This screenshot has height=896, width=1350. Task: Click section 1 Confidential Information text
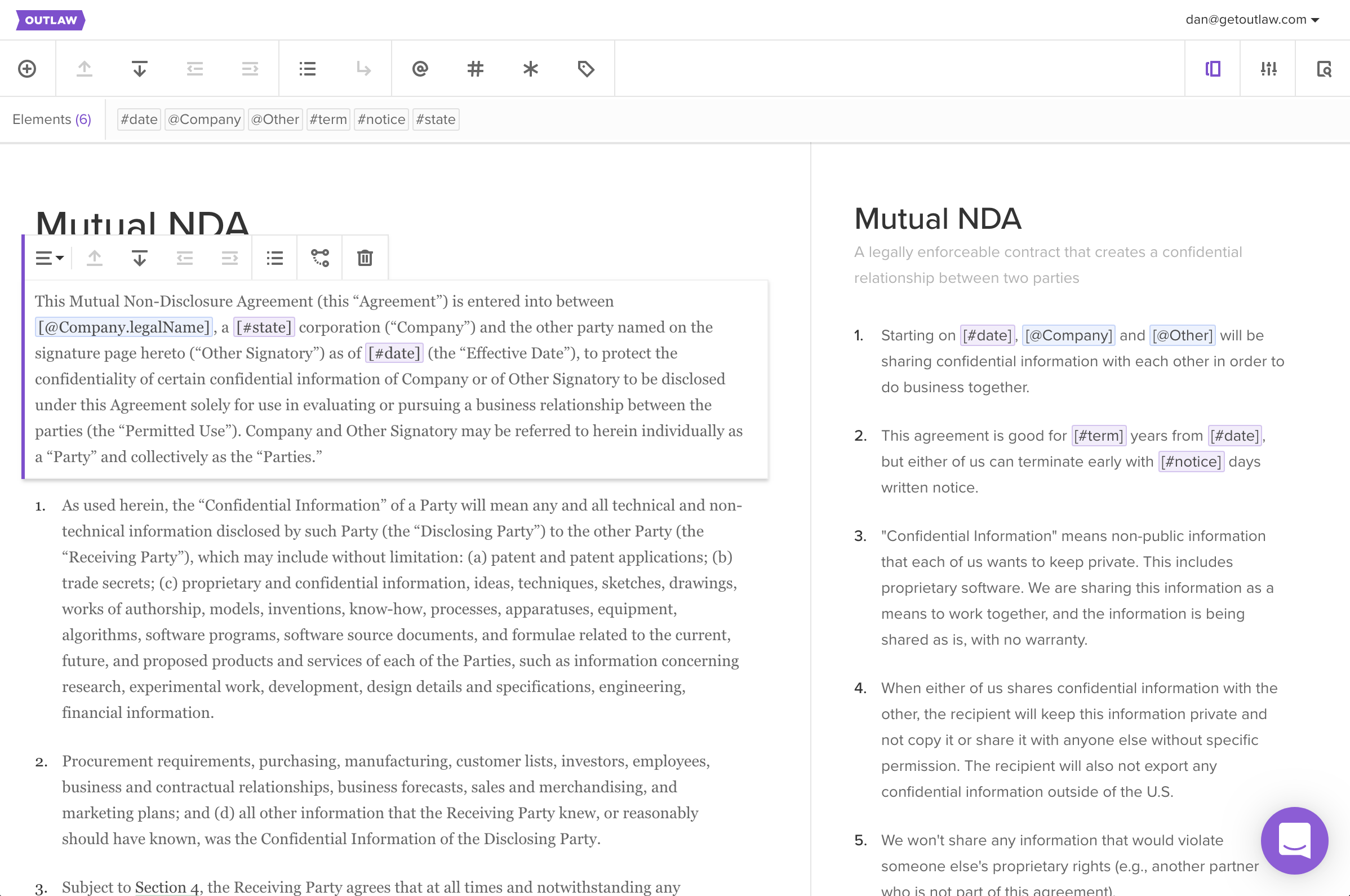[x=402, y=609]
